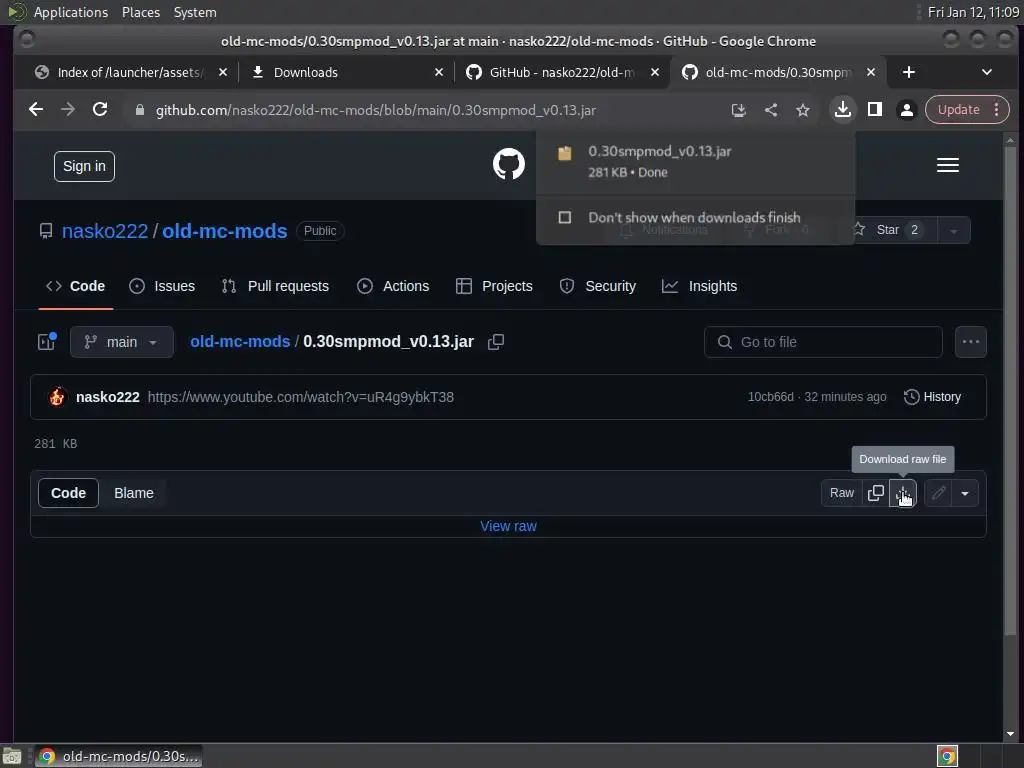This screenshot has width=1024, height=768.
Task: Open the commit History
Action: (932, 397)
